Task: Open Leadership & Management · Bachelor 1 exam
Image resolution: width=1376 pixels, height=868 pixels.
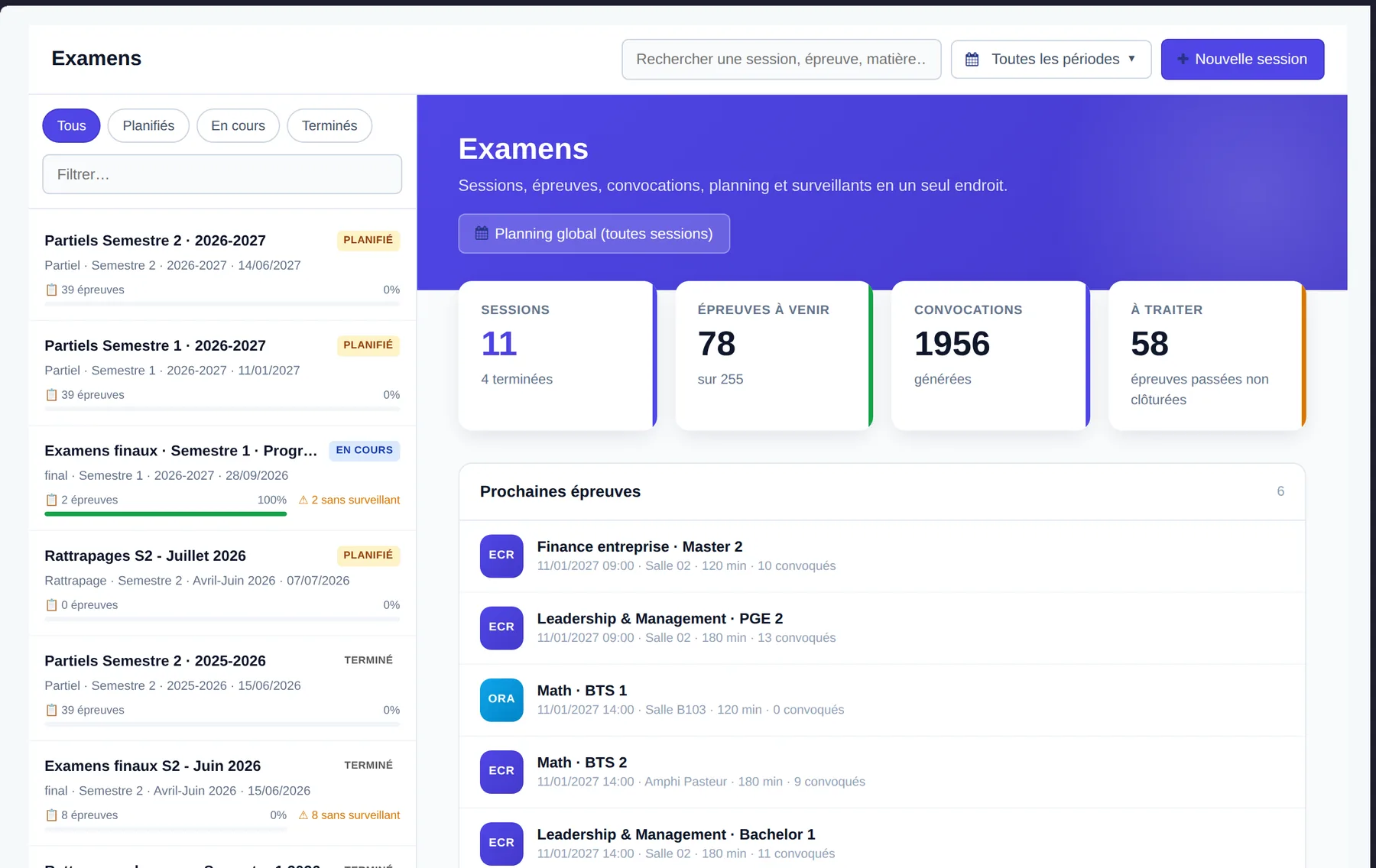Action: [x=881, y=838]
